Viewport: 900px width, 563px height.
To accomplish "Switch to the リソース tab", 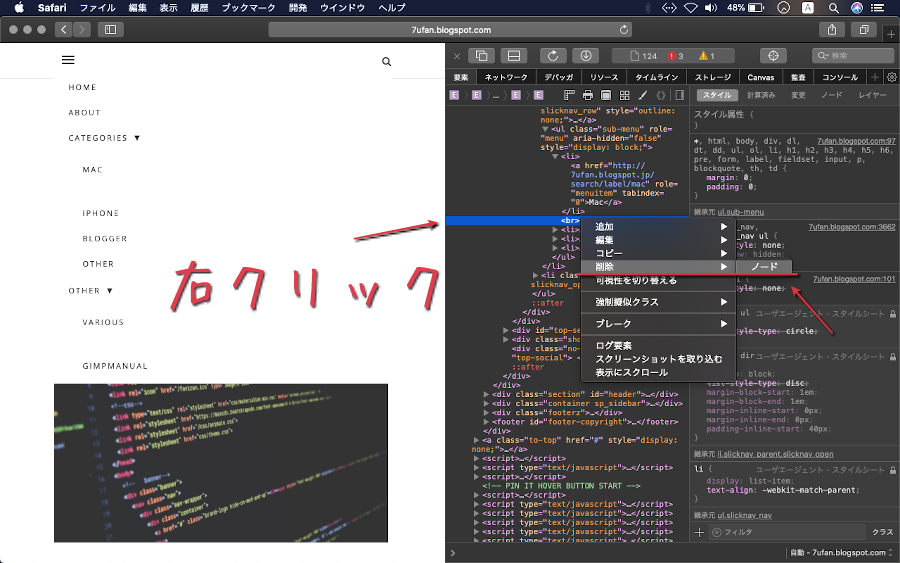I will tap(604, 77).
